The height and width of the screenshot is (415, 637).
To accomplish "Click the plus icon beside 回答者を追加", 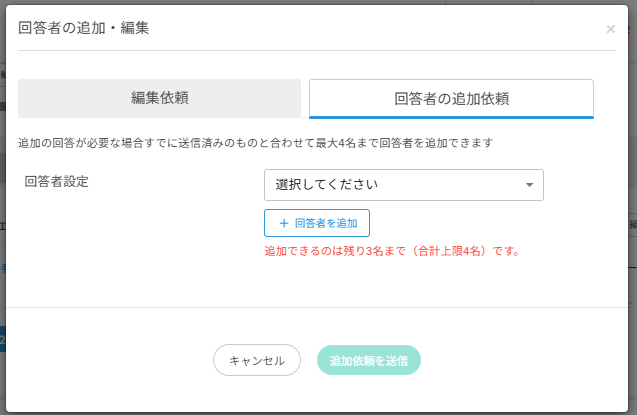I will [283, 222].
